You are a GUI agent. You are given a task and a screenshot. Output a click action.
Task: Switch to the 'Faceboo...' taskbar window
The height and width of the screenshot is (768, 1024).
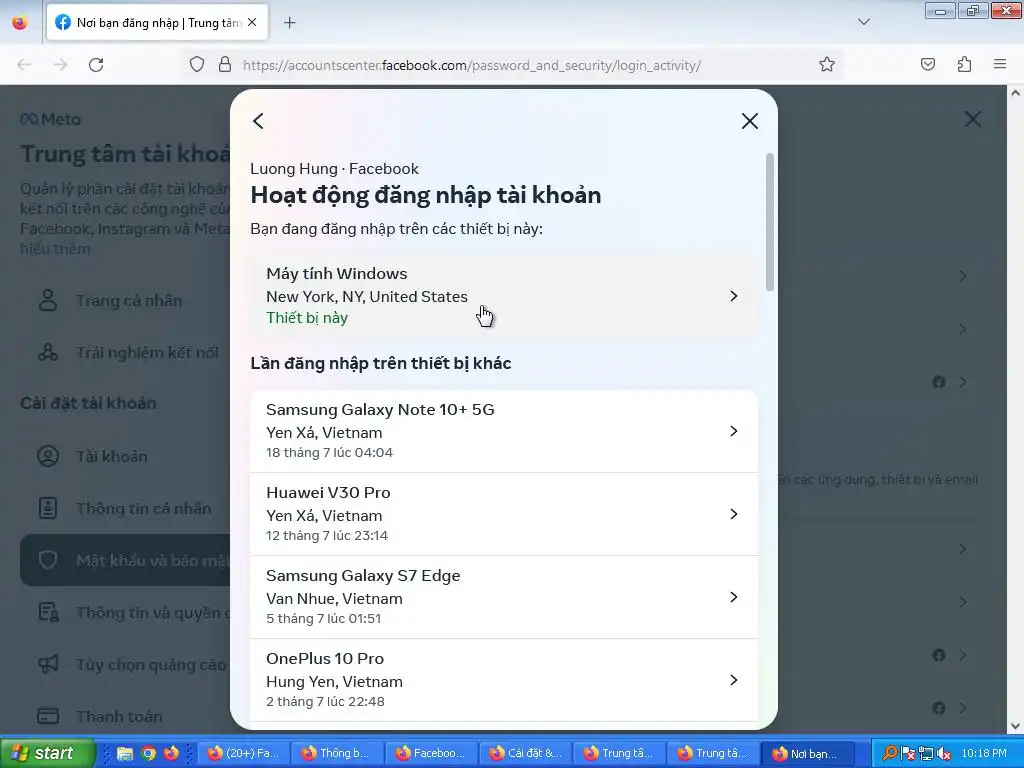(431, 754)
